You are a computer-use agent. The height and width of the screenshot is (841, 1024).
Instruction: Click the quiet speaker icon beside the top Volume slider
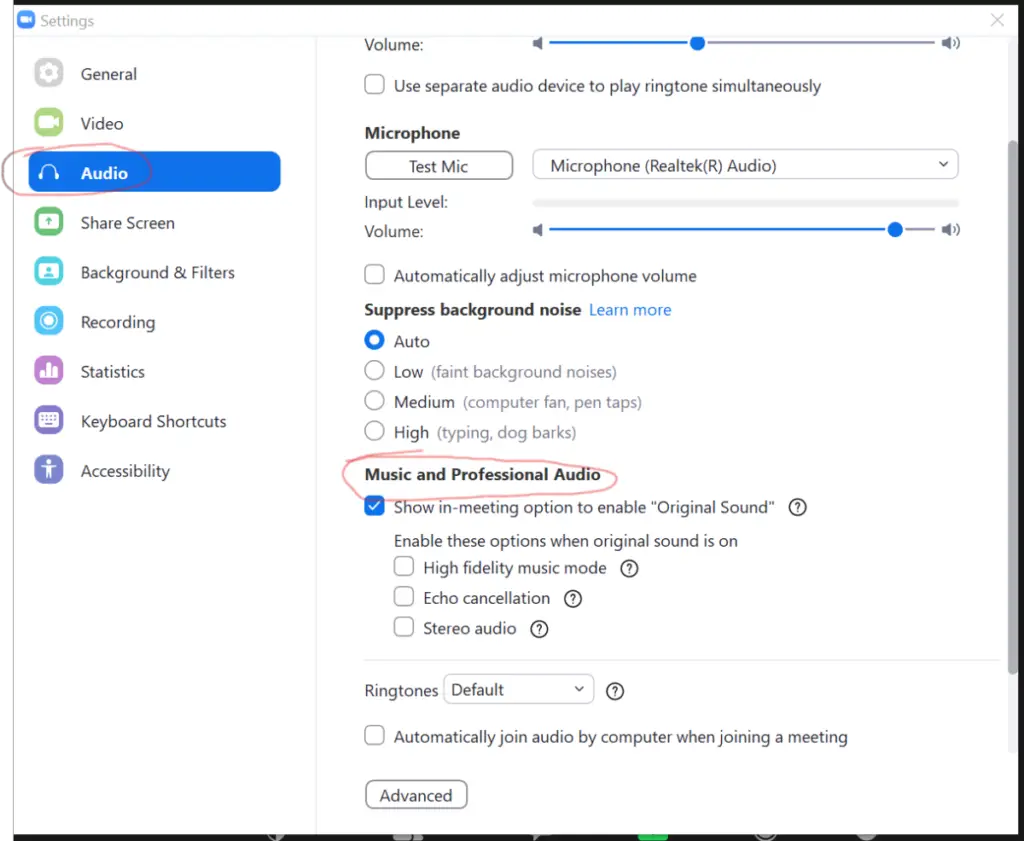(537, 43)
